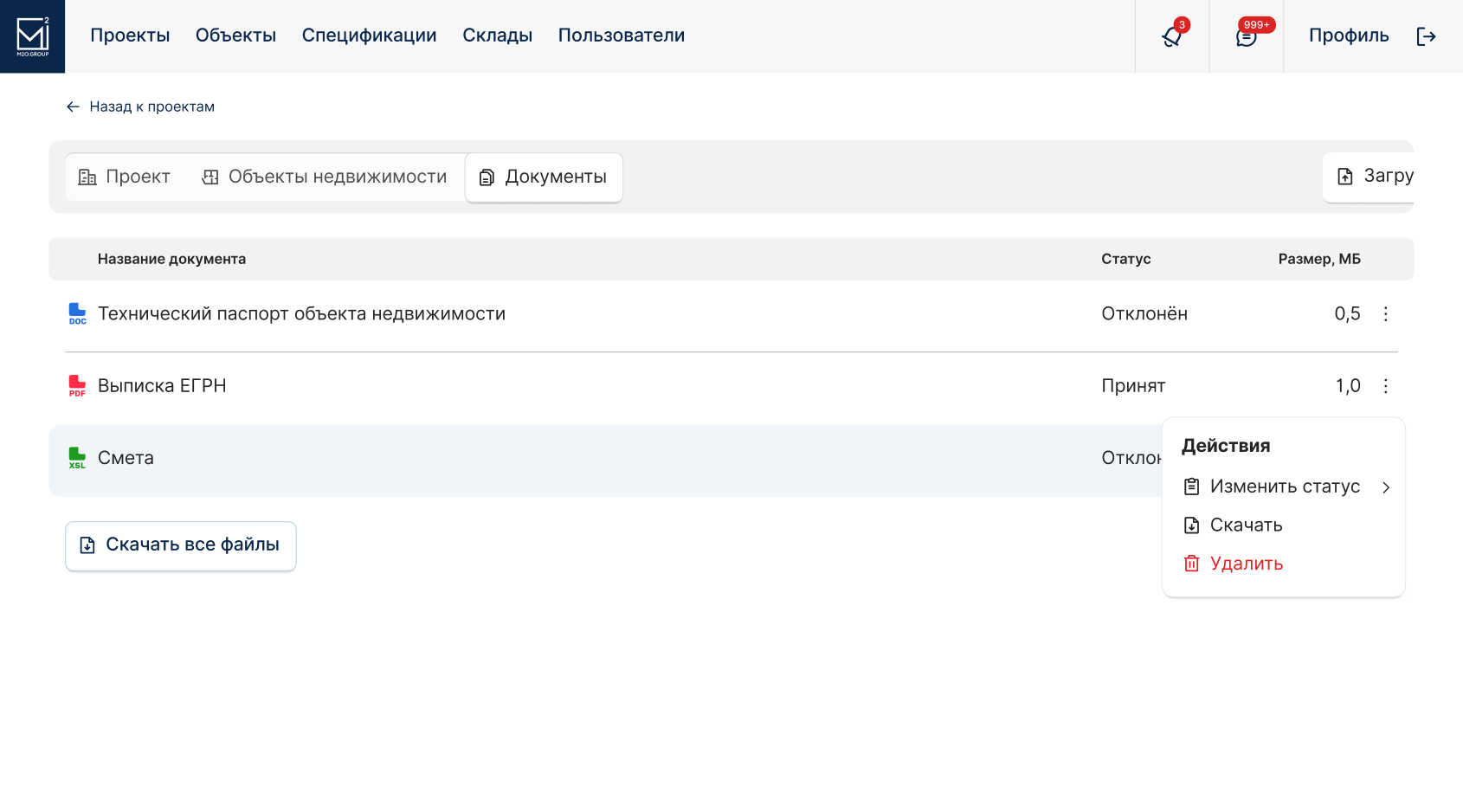
Task: Click DOC file icon of Технический паспорт
Action: point(77,313)
